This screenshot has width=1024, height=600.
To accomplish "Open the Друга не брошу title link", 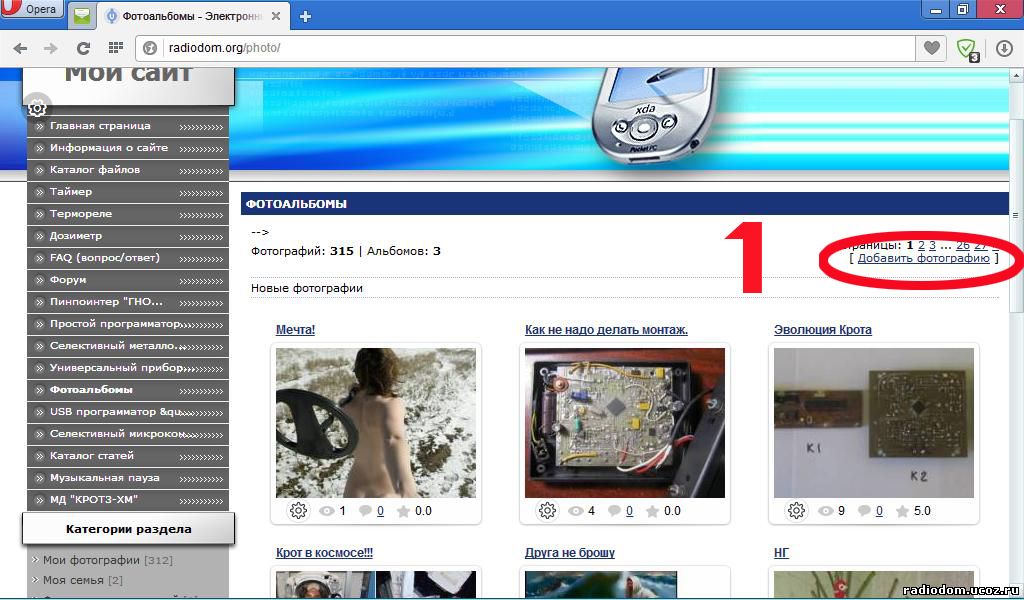I will pos(570,552).
